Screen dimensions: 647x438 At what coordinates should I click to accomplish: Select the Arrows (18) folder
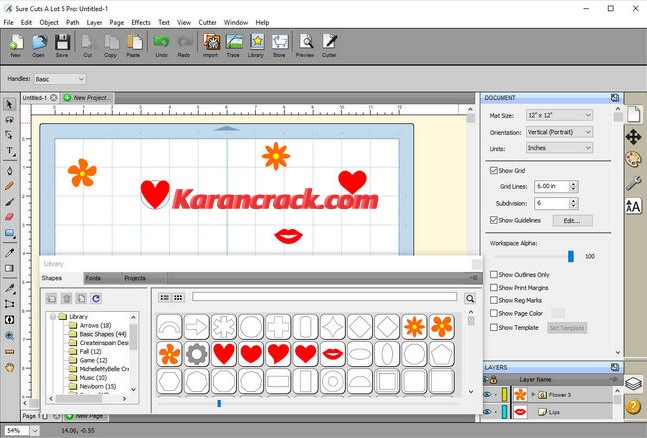pos(95,325)
